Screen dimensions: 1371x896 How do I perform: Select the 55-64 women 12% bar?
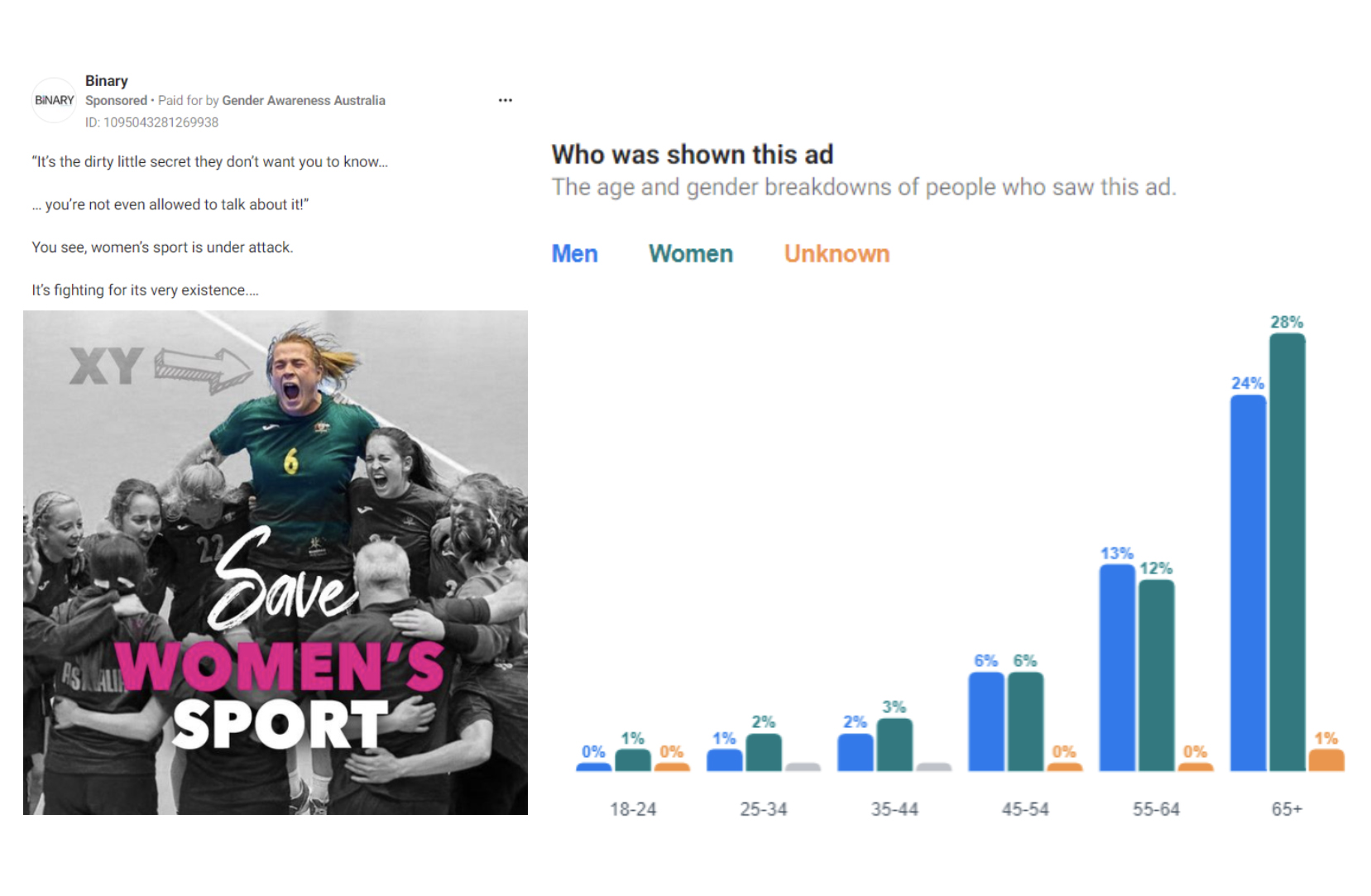pos(1156,675)
